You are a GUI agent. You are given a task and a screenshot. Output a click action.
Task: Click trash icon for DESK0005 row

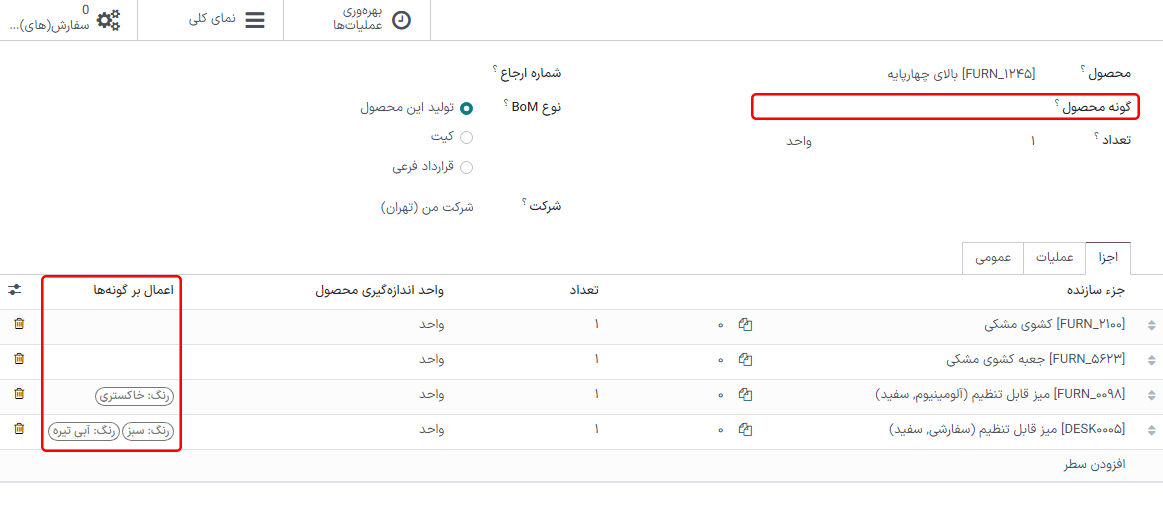19,429
